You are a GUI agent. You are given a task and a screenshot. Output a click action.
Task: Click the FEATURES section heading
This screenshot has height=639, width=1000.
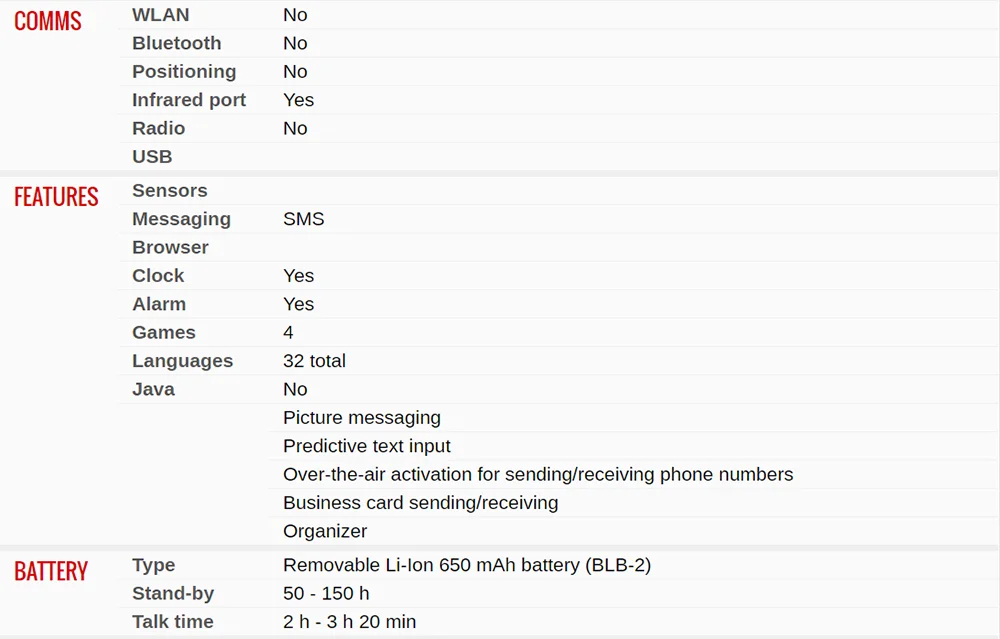[56, 196]
